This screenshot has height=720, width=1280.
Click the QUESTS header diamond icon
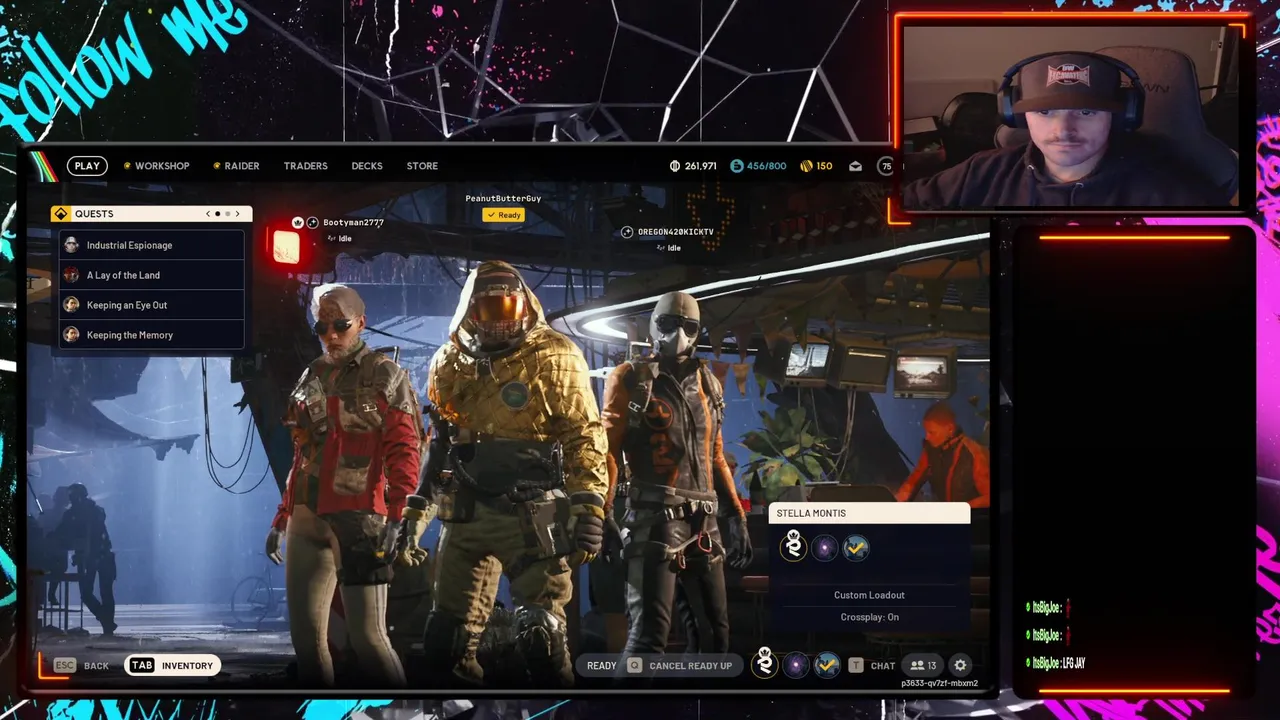coord(61,214)
